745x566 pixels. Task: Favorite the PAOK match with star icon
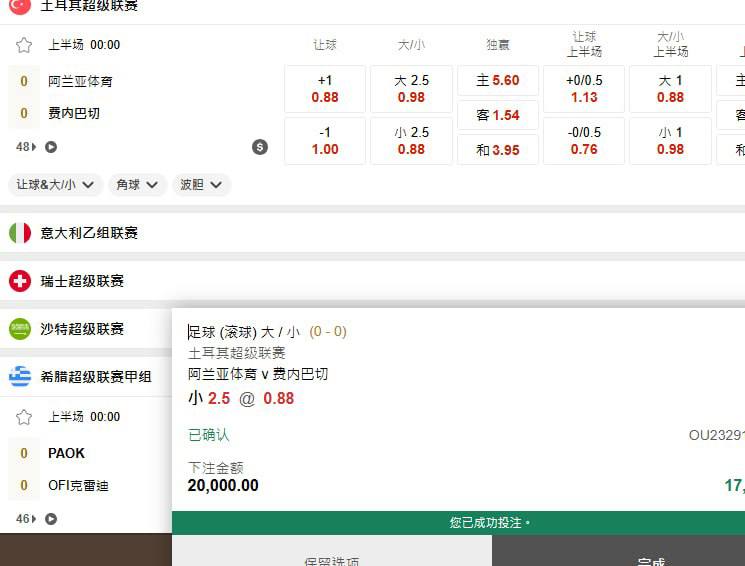[24, 417]
